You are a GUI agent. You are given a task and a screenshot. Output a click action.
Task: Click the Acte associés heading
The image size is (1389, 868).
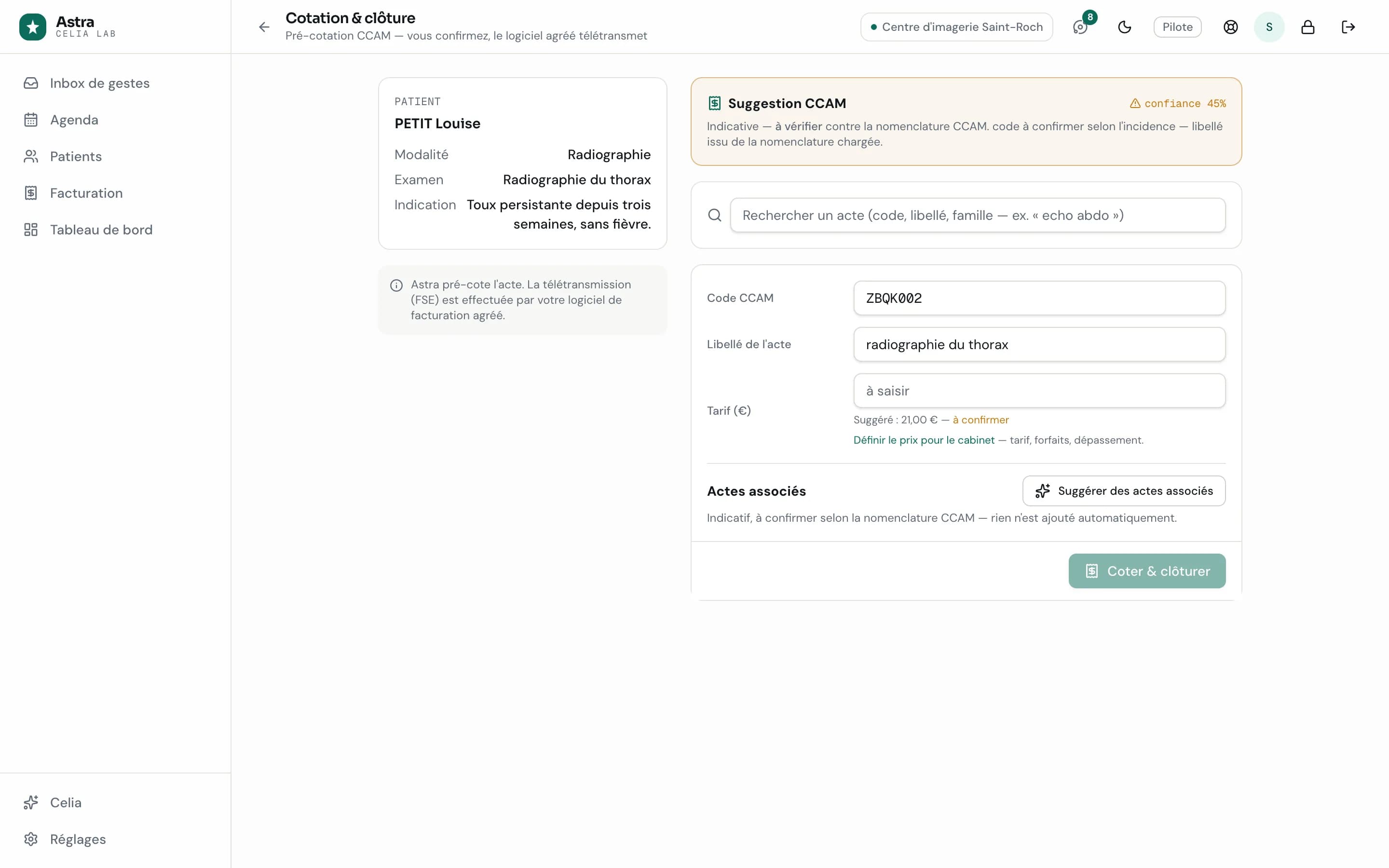point(756,491)
